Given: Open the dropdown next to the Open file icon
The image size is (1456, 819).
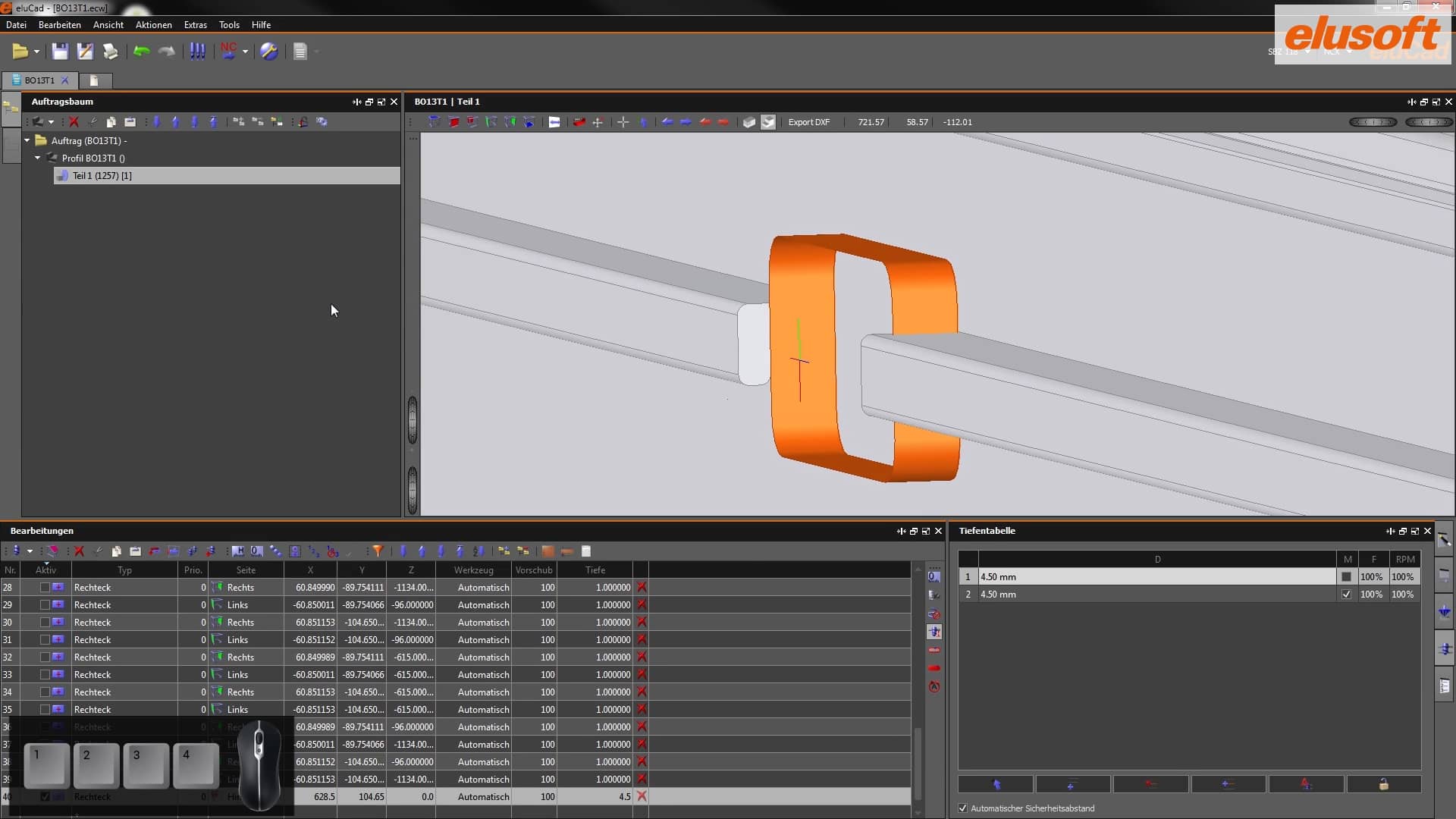Looking at the screenshot, I should point(37,52).
